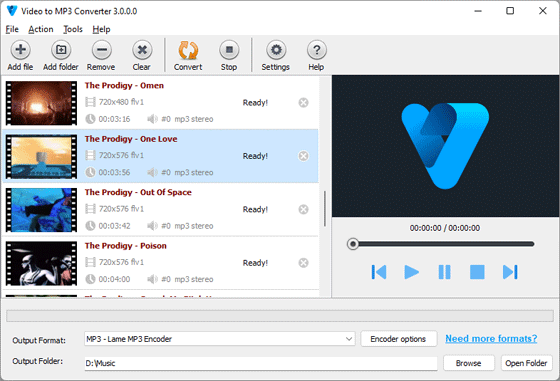
Task: Remove the selected file with Remove icon
Action: coord(102,50)
